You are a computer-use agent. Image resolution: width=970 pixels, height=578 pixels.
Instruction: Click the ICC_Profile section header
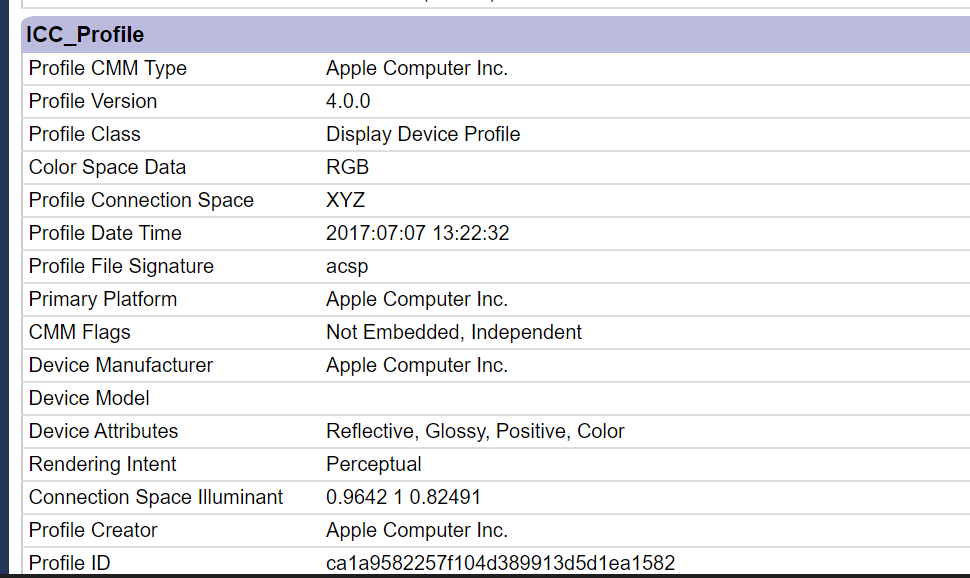(86, 35)
